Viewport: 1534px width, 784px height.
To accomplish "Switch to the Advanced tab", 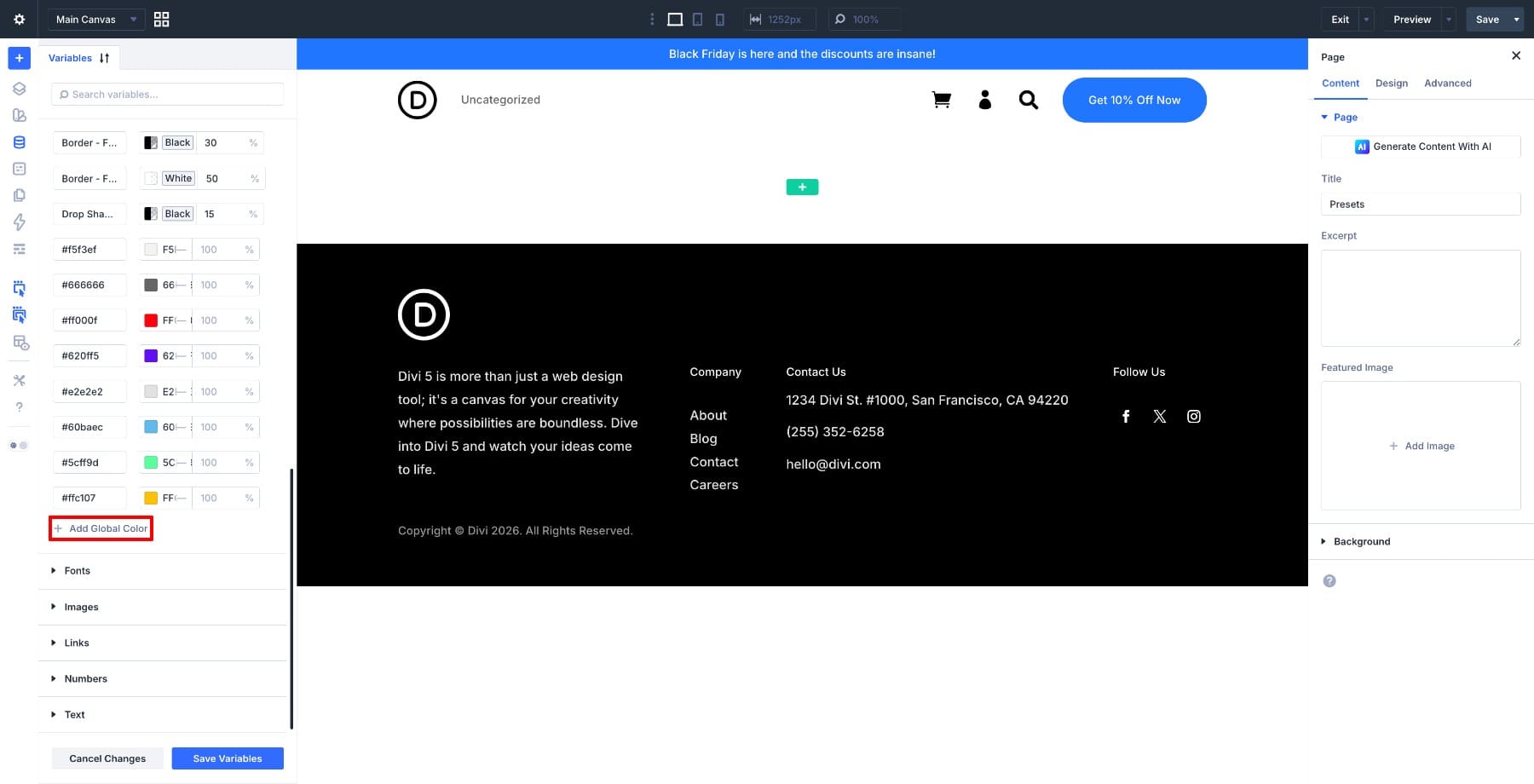I will 1448,84.
